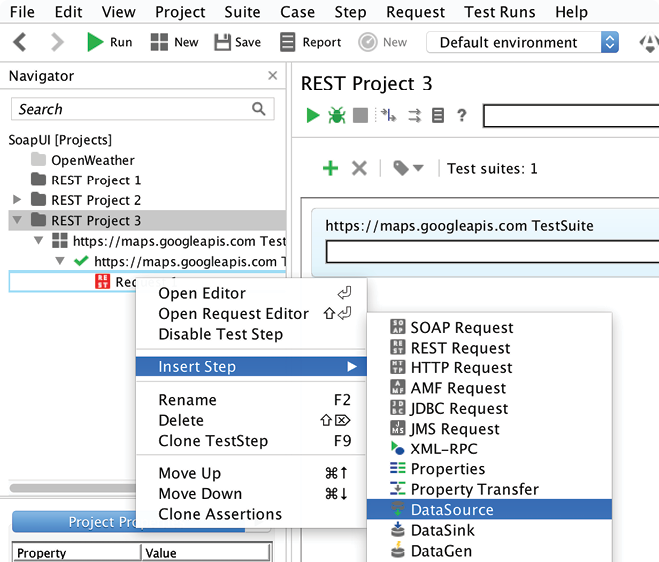The height and width of the screenshot is (562, 659).
Task: Click the project report list icon
Action: tap(438, 115)
